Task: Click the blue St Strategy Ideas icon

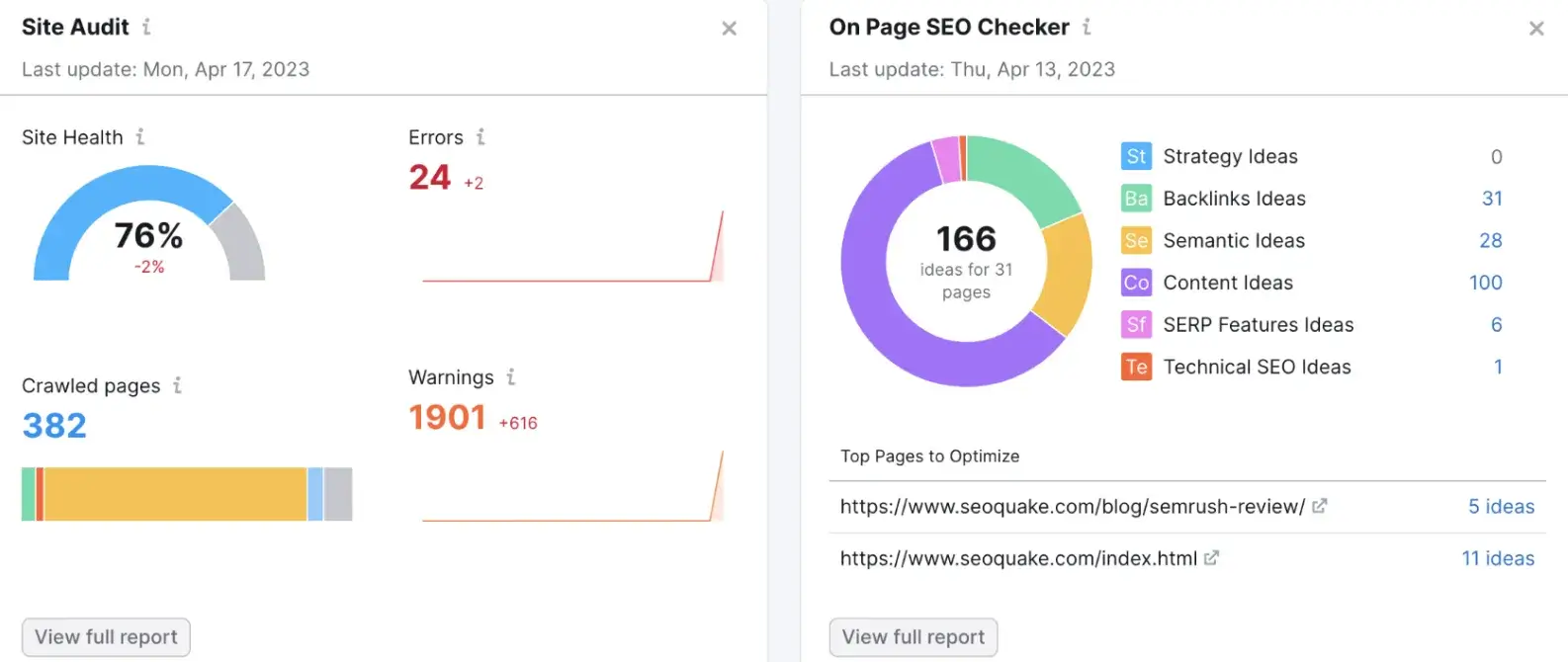Action: coord(1136,156)
